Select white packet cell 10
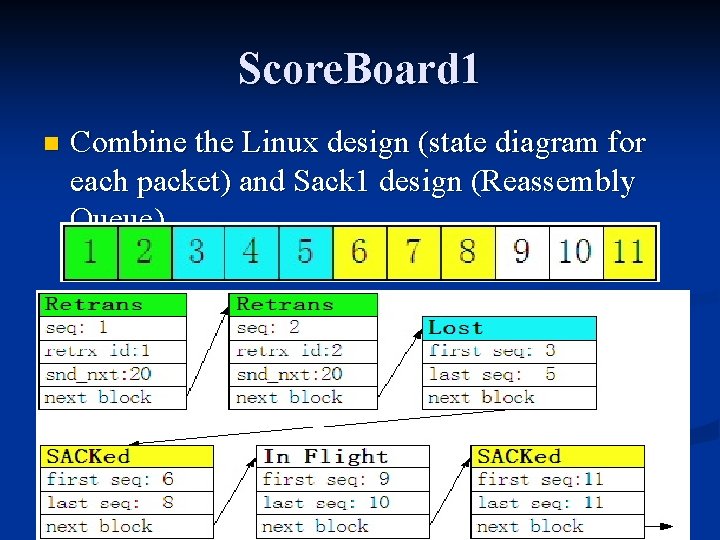The width and height of the screenshot is (720, 540). (x=576, y=253)
